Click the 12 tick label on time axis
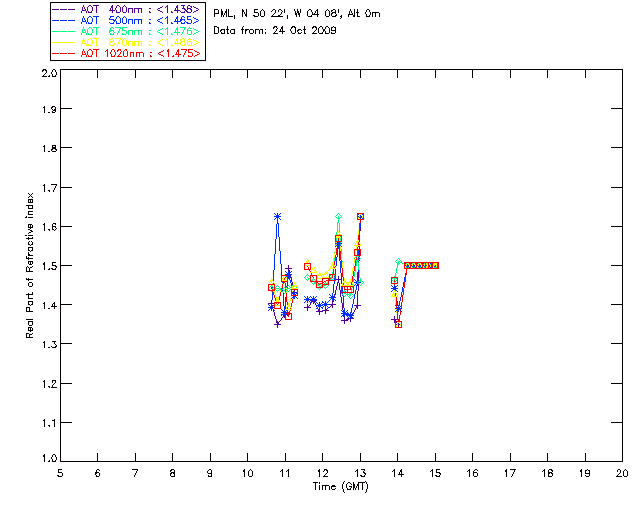Screen dimensions: 640x512 [x=322, y=473]
